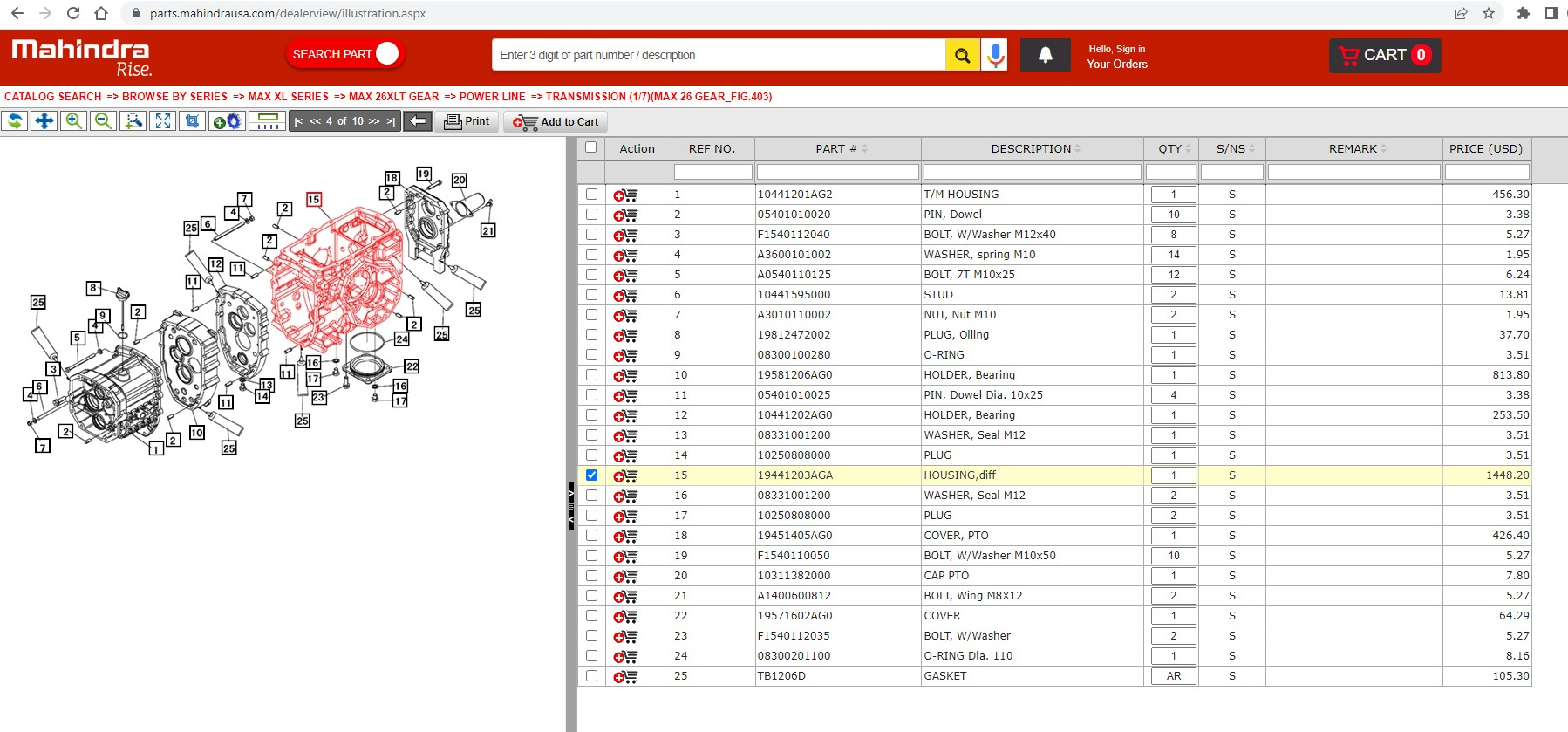Click the Print button

click(x=467, y=121)
